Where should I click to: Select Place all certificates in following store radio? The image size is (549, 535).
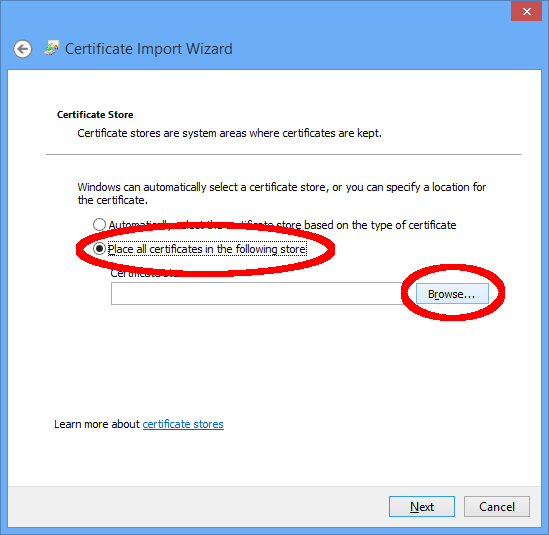click(x=99, y=249)
